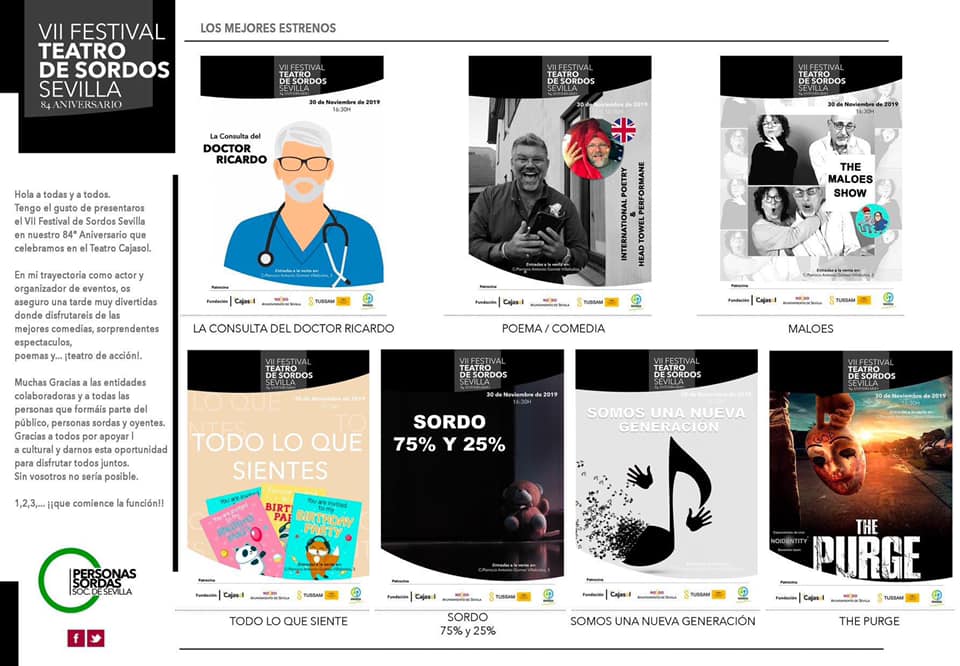This screenshot has width=960, height=666.
Task: Click the British flag icon on Poema poster
Action: tap(623, 130)
